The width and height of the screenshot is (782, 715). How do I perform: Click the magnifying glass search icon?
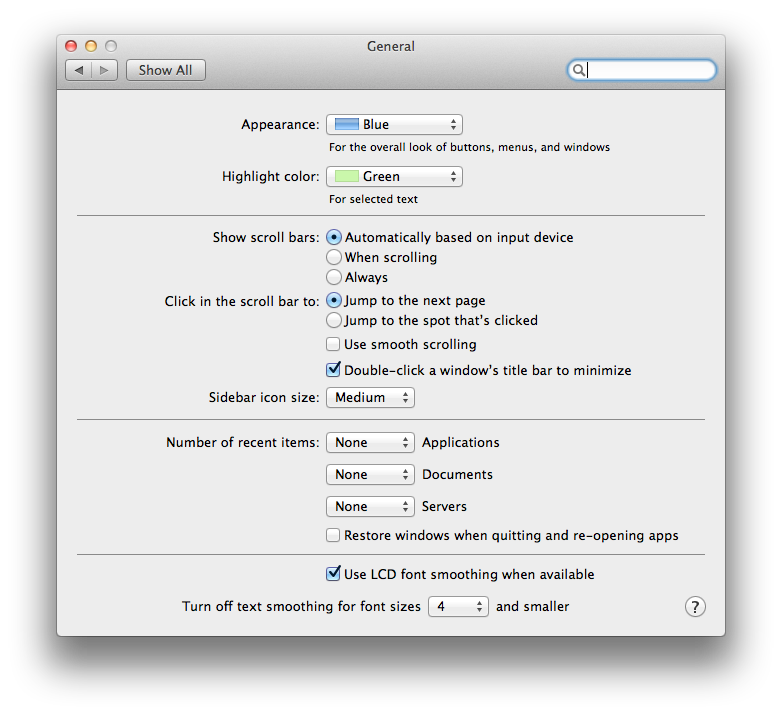tap(578, 70)
